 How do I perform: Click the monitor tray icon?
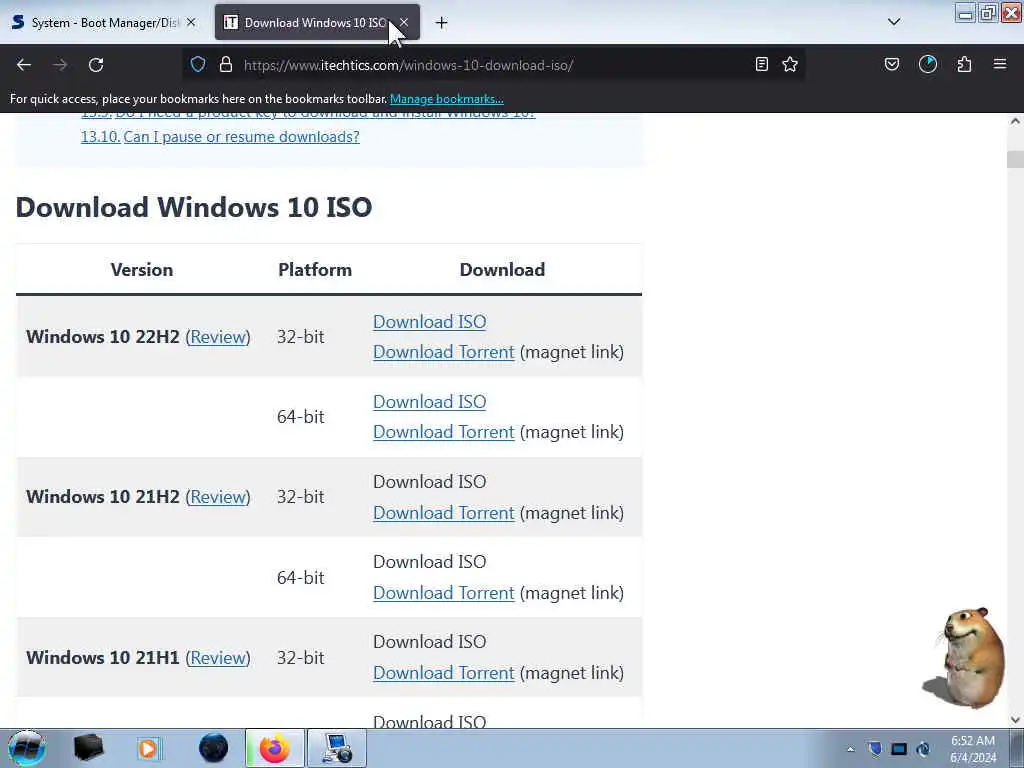click(x=899, y=749)
